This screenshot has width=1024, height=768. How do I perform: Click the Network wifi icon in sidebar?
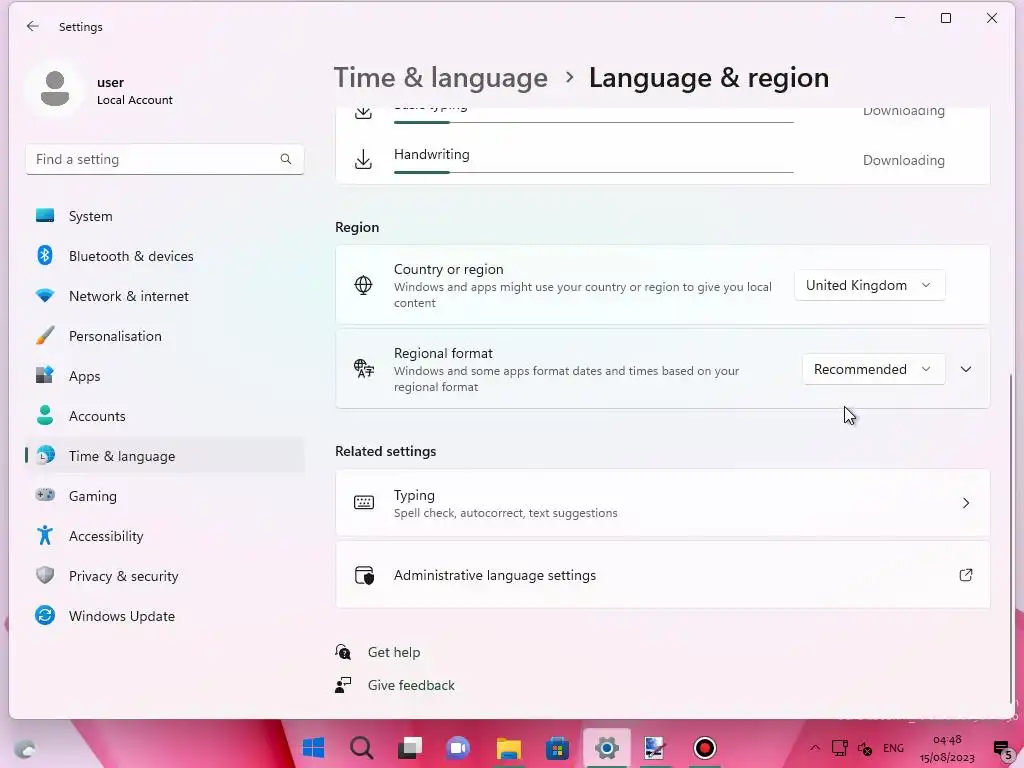(45, 296)
